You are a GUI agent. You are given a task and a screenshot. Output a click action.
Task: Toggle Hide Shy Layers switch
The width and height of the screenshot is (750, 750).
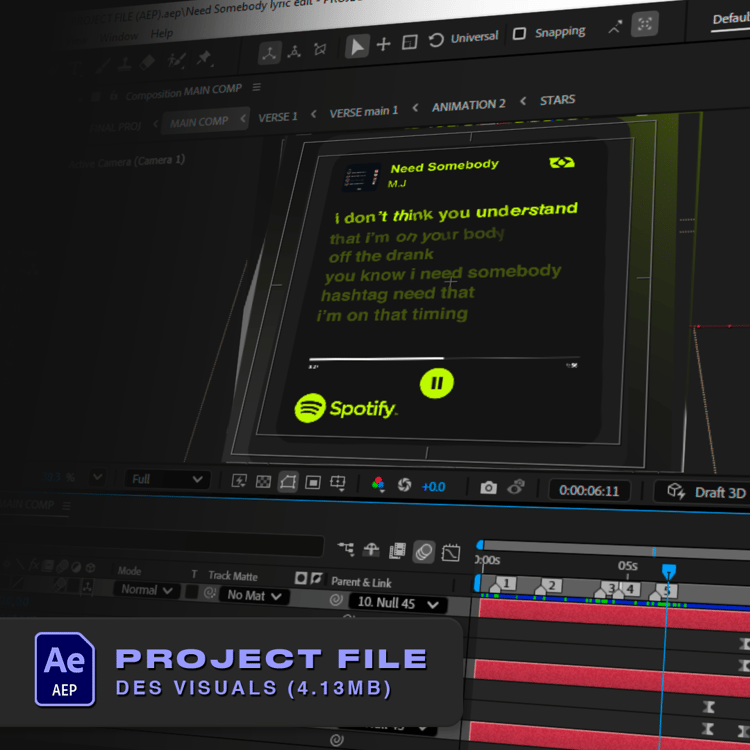(x=371, y=550)
